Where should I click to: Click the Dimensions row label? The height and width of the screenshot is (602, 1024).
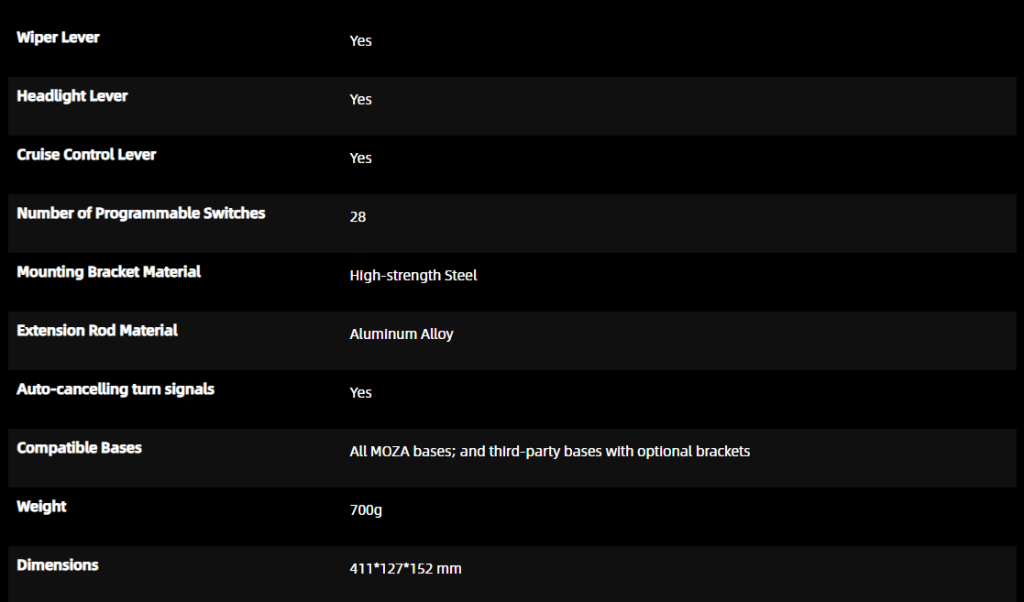[58, 565]
